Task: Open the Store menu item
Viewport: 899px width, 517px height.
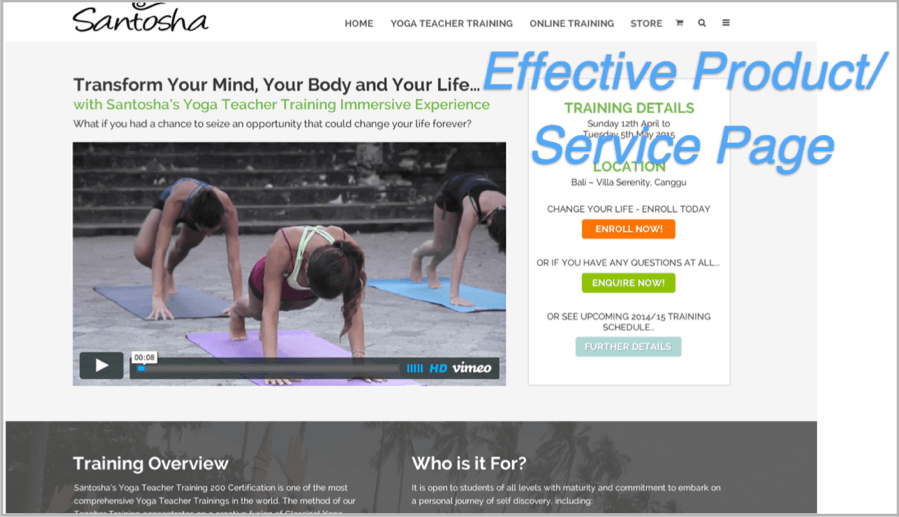Action: 646,24
